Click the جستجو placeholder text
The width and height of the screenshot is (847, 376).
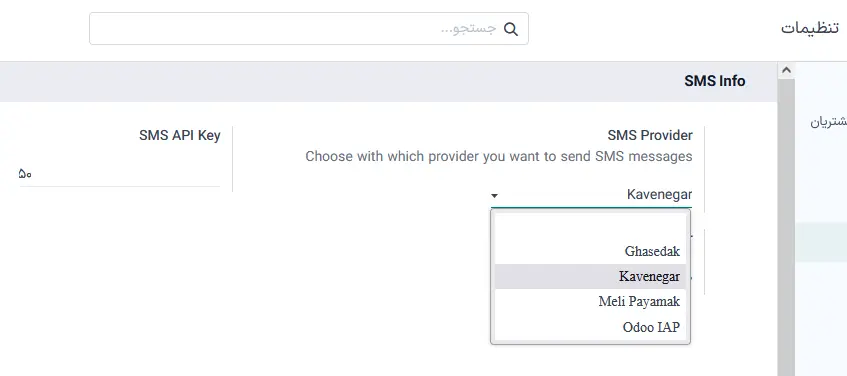tap(468, 29)
